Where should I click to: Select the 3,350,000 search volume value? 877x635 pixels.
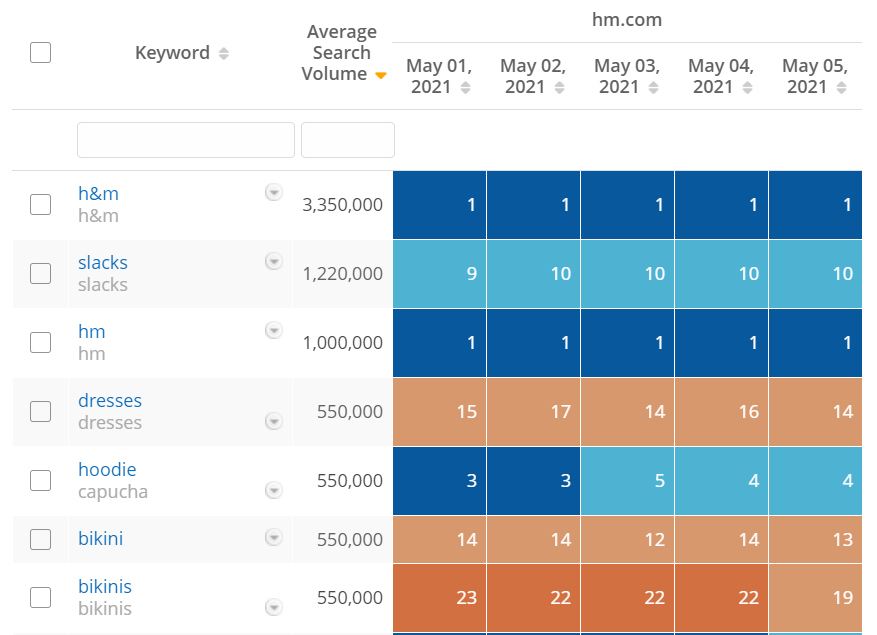(x=342, y=205)
